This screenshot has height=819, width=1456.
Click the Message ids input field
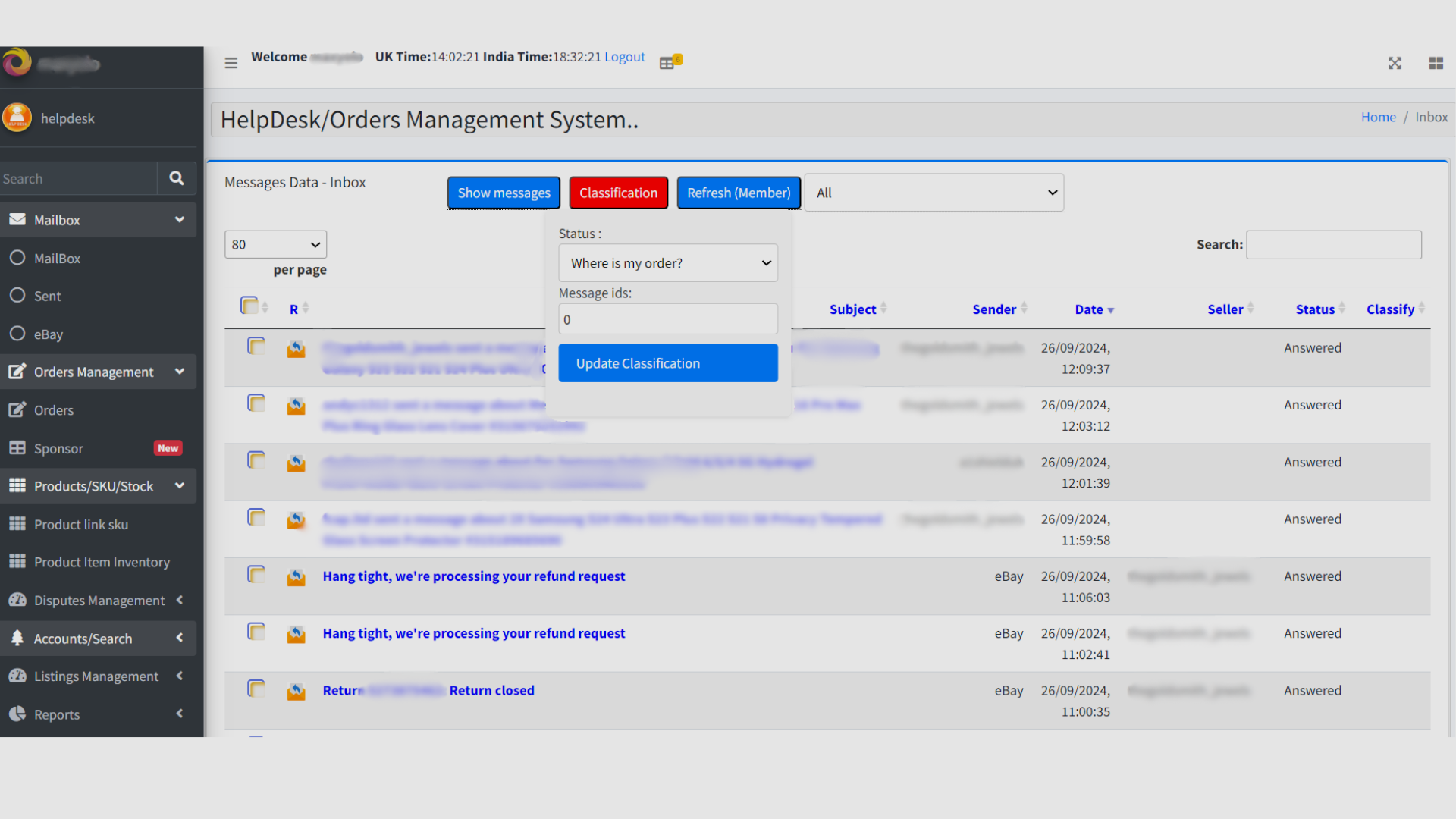click(x=667, y=319)
